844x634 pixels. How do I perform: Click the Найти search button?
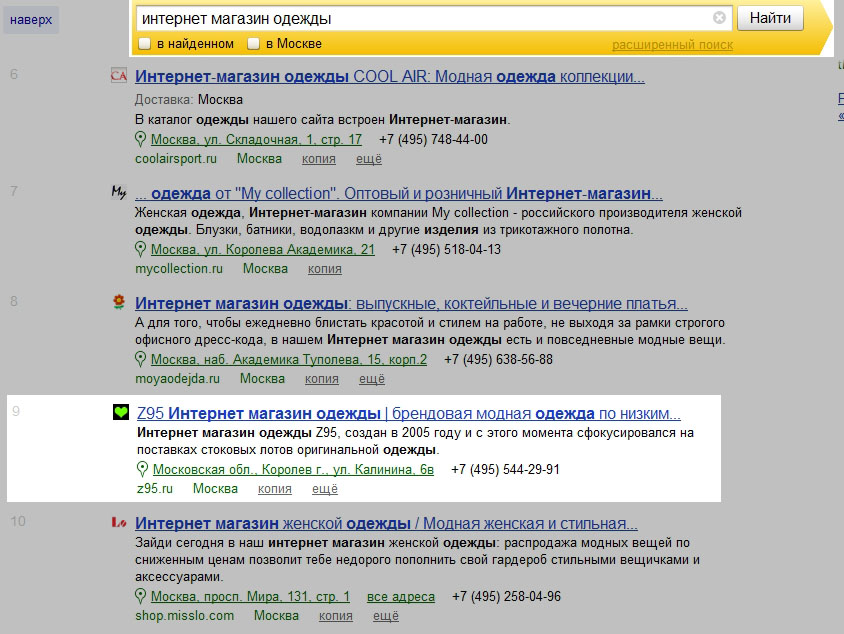pyautogui.click(x=770, y=18)
